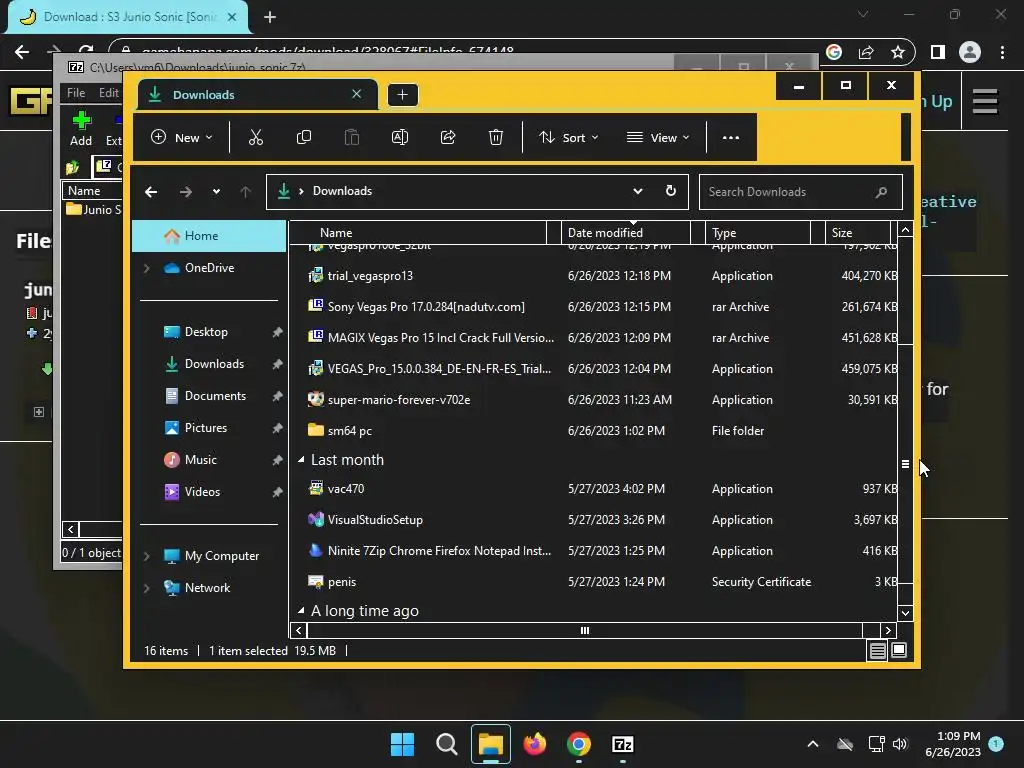Click the volume speaker tray icon
Screen dimensions: 1024x768
900,744
